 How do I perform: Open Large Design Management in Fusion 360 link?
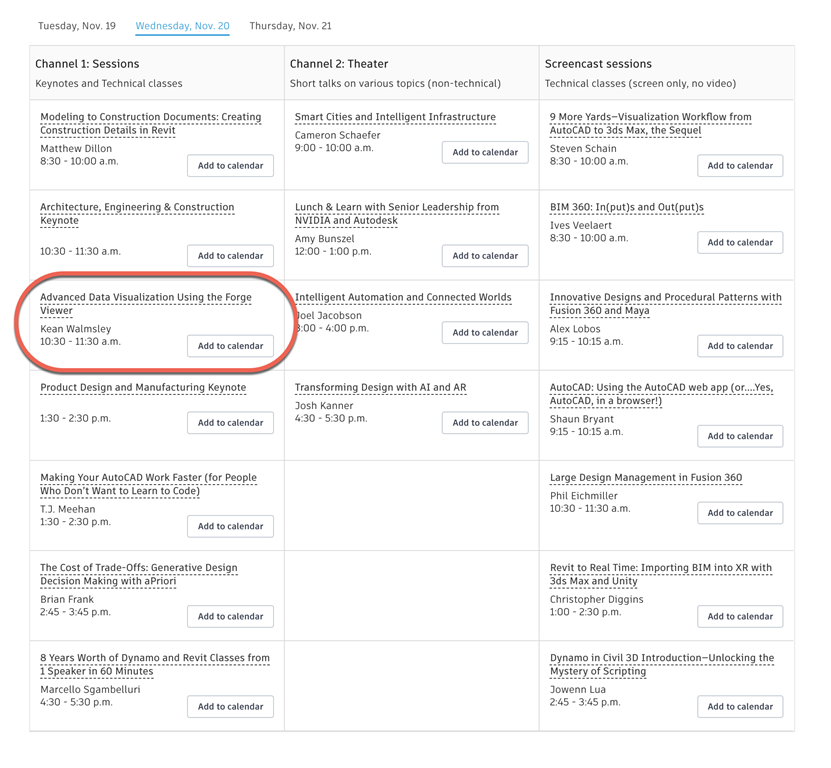[646, 478]
